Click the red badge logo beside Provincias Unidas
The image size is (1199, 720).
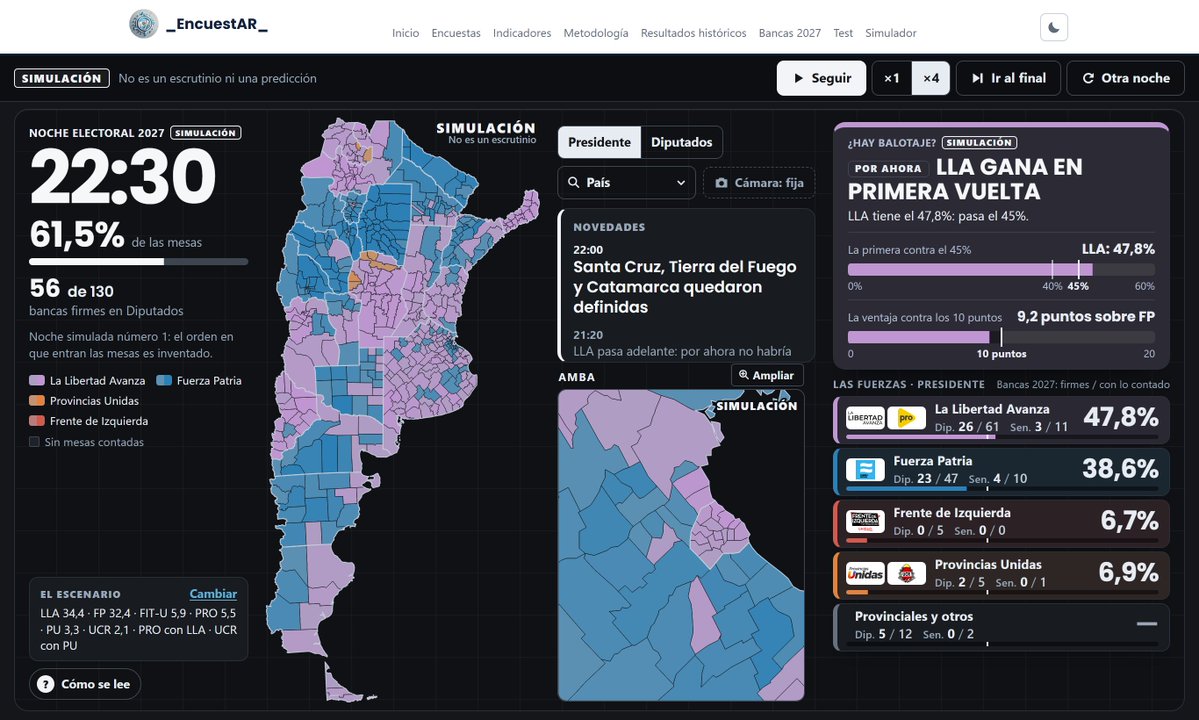coord(906,573)
